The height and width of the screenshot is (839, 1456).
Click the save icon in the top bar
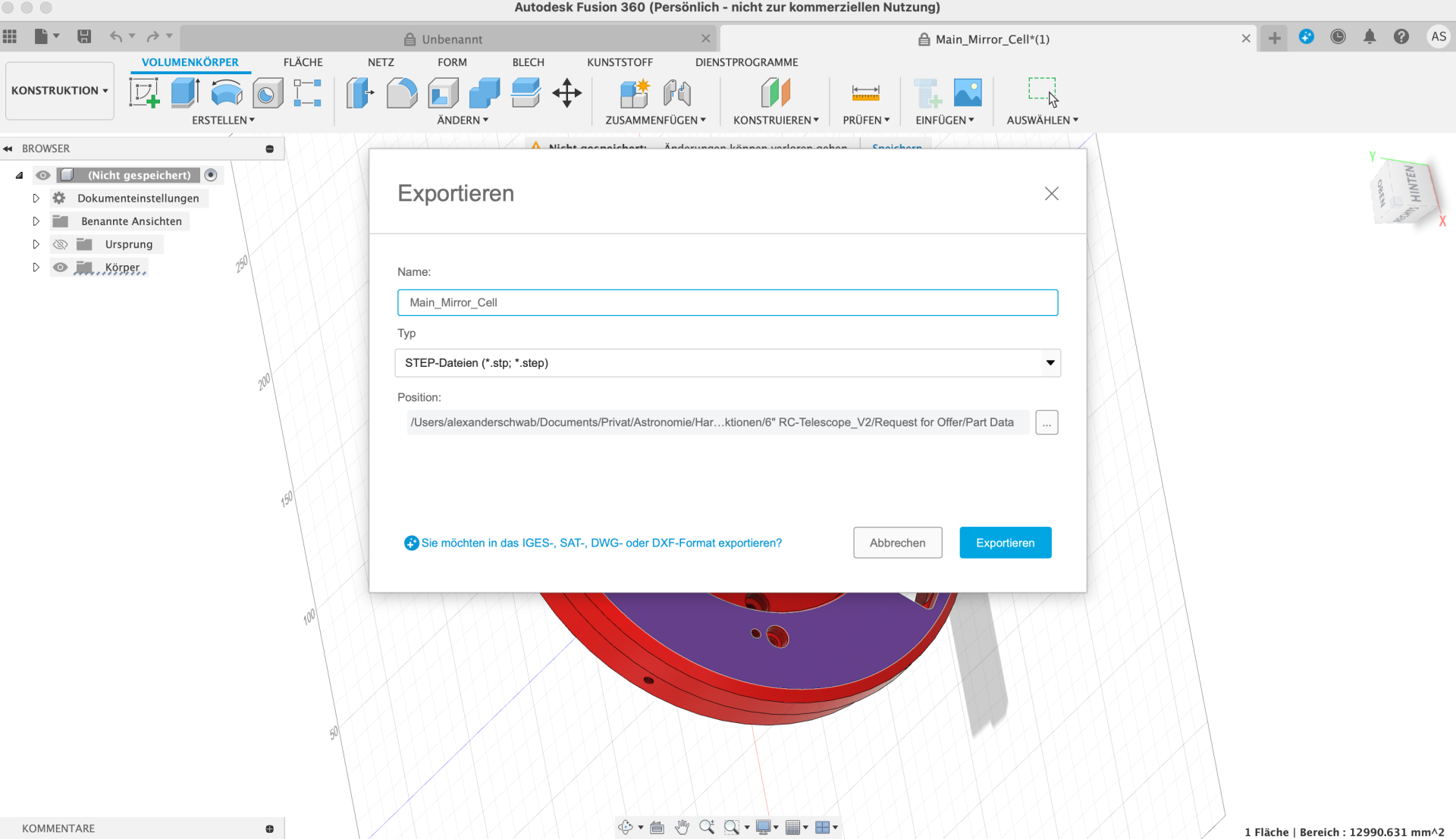pos(84,36)
